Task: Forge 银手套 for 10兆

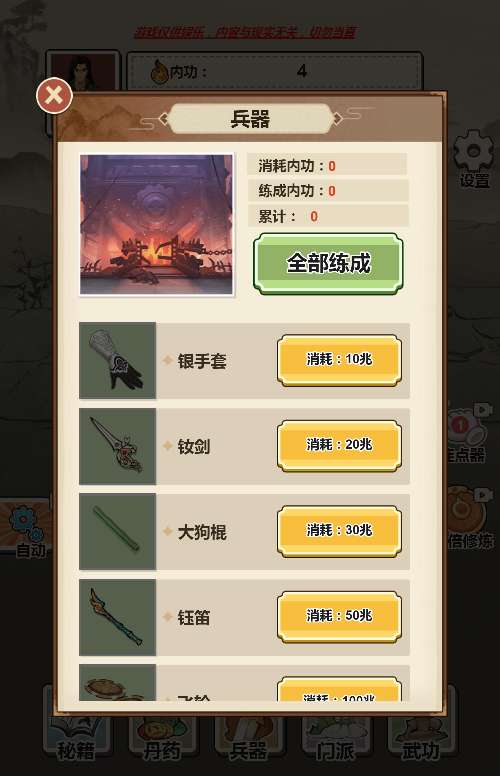Action: click(339, 360)
